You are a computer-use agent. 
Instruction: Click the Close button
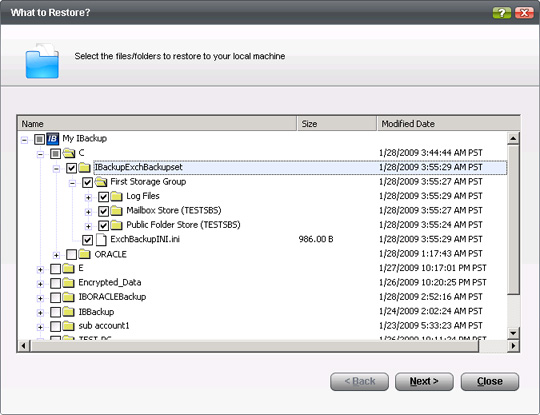pyautogui.click(x=489, y=382)
